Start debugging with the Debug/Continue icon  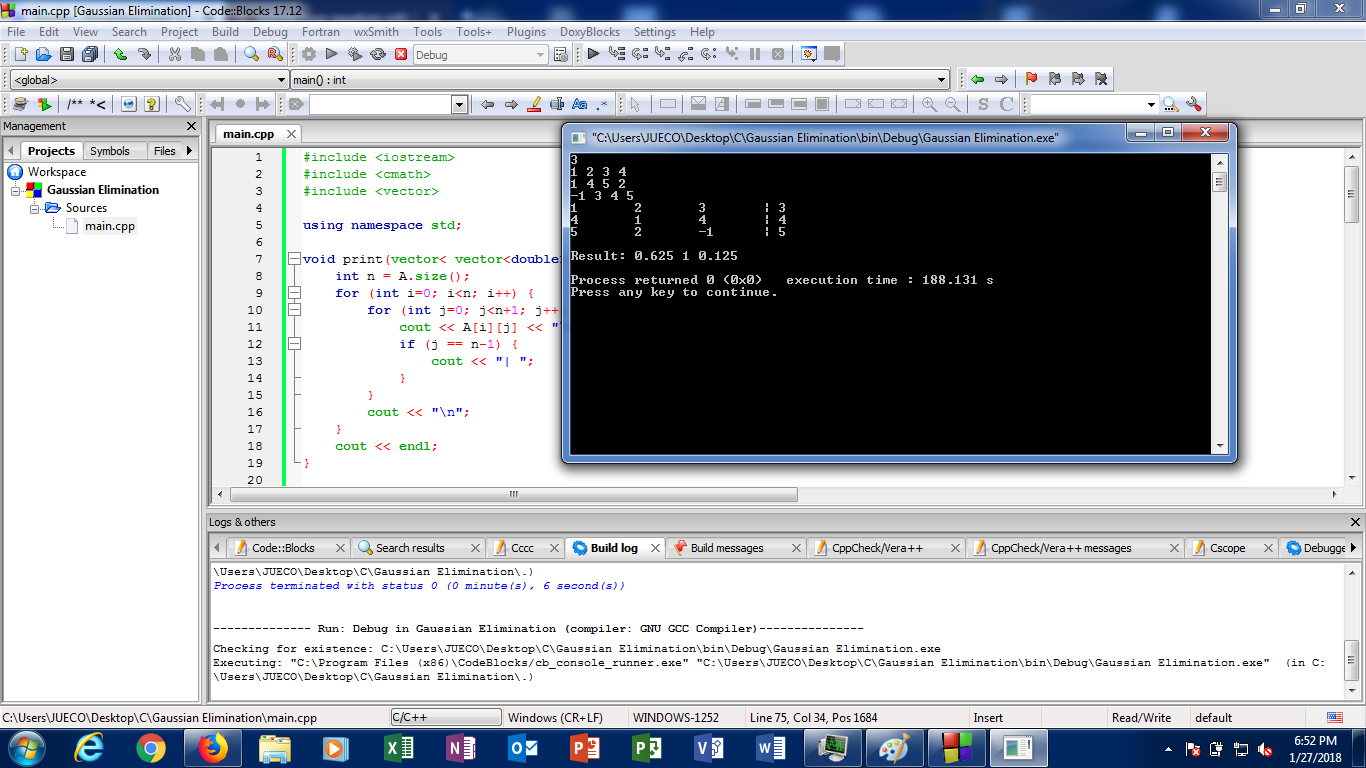[x=593, y=54]
